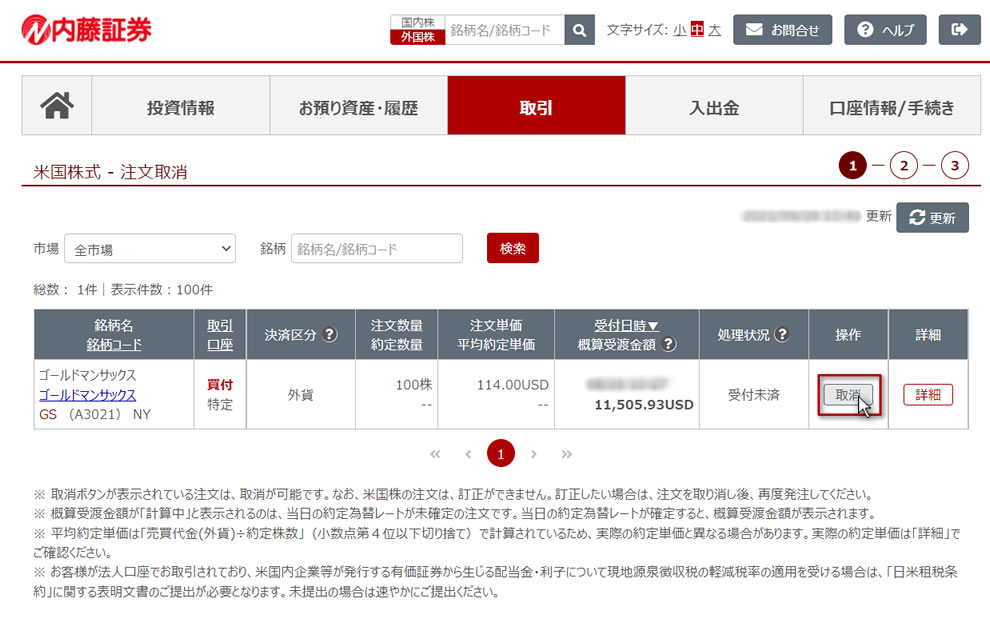The width and height of the screenshot is (990, 635).
Task: Go to first page with « arrow
Action: point(435,454)
